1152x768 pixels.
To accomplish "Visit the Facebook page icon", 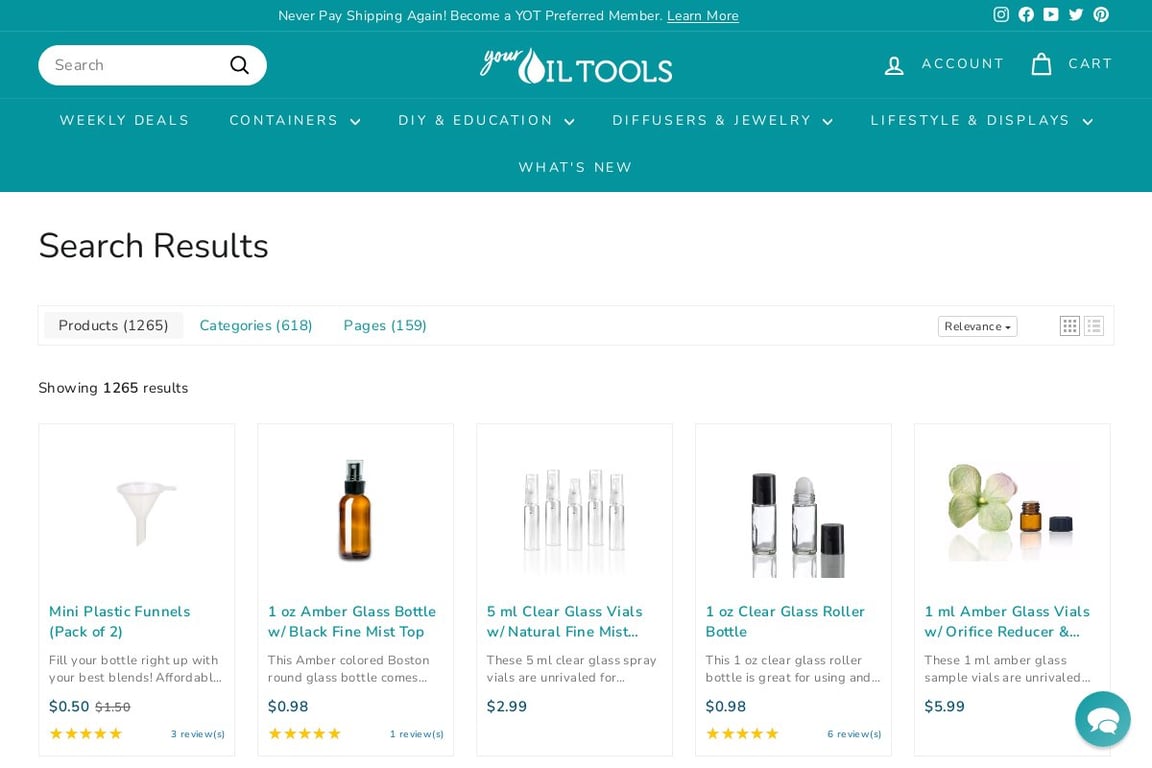I will [1026, 15].
